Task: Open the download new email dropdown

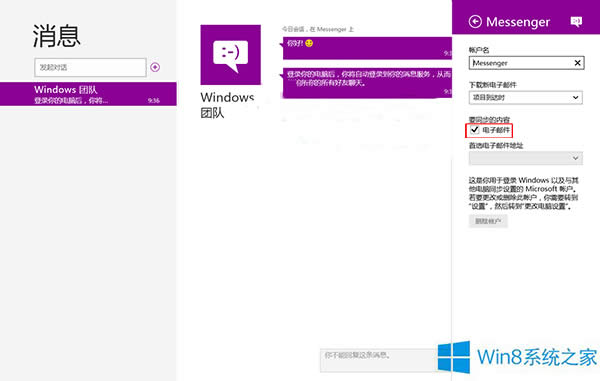Action: pos(526,98)
